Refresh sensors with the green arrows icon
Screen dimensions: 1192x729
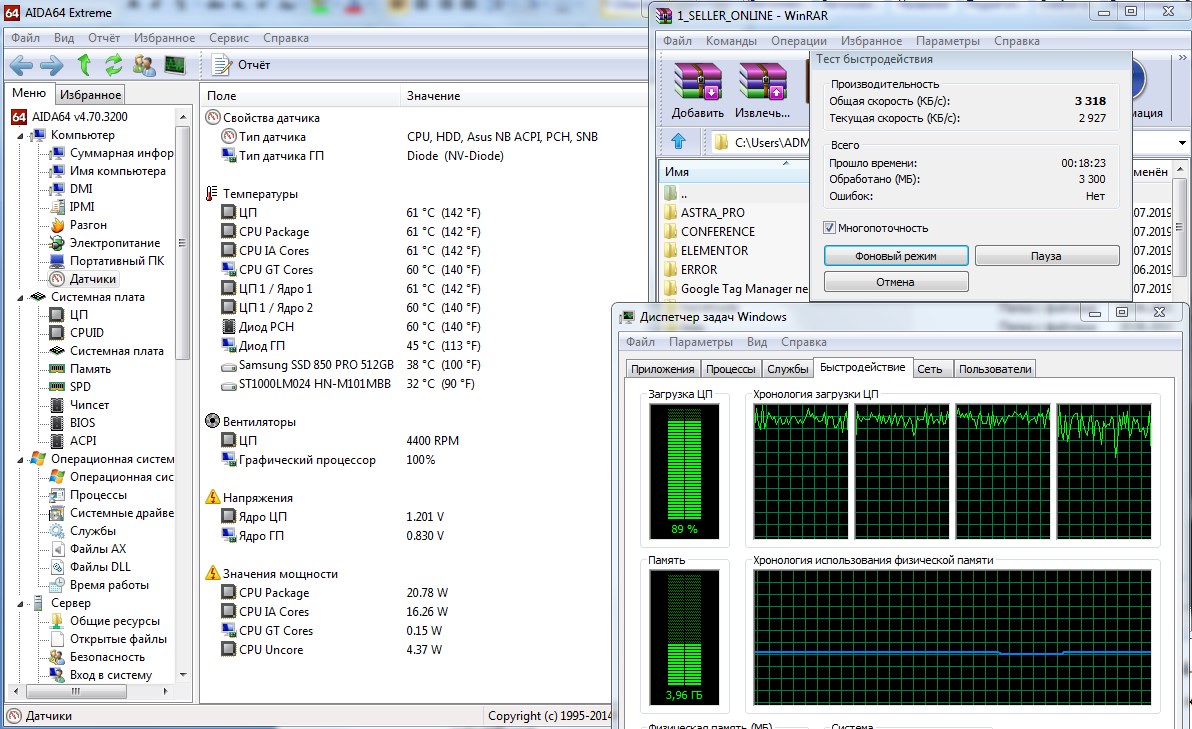click(113, 65)
